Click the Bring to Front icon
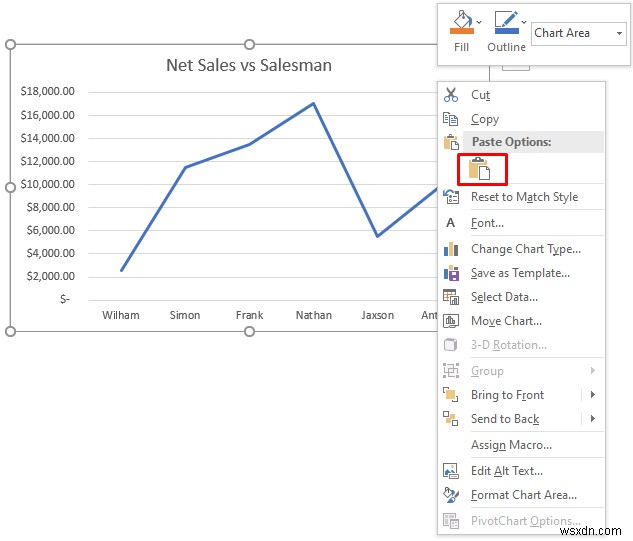The width and height of the screenshot is (633, 541). [451, 395]
